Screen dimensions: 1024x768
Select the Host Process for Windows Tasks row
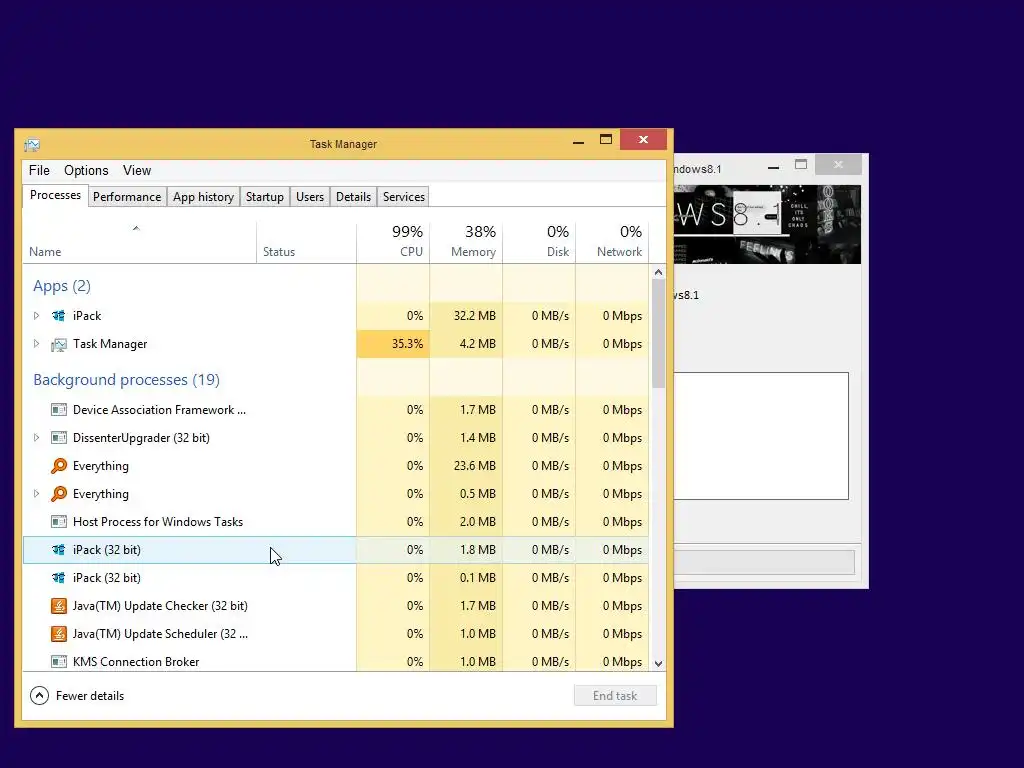point(336,522)
